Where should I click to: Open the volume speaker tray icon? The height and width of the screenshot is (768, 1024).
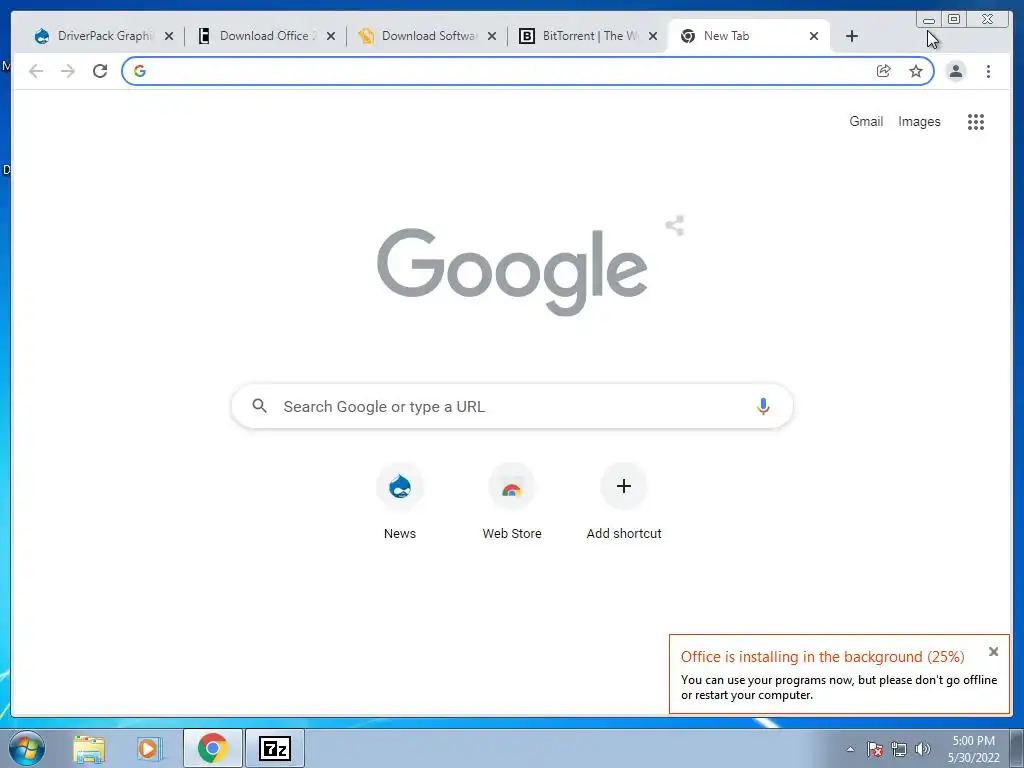[x=923, y=749]
